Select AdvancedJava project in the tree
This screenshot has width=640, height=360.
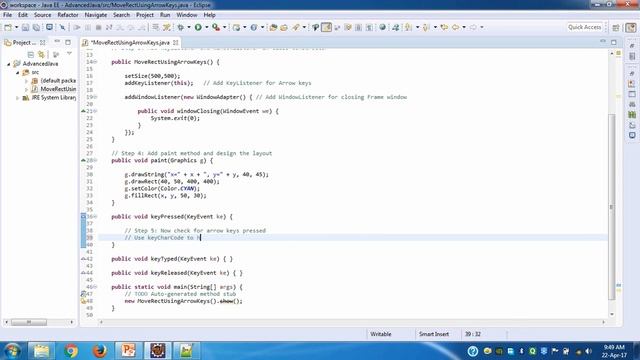click(40, 64)
